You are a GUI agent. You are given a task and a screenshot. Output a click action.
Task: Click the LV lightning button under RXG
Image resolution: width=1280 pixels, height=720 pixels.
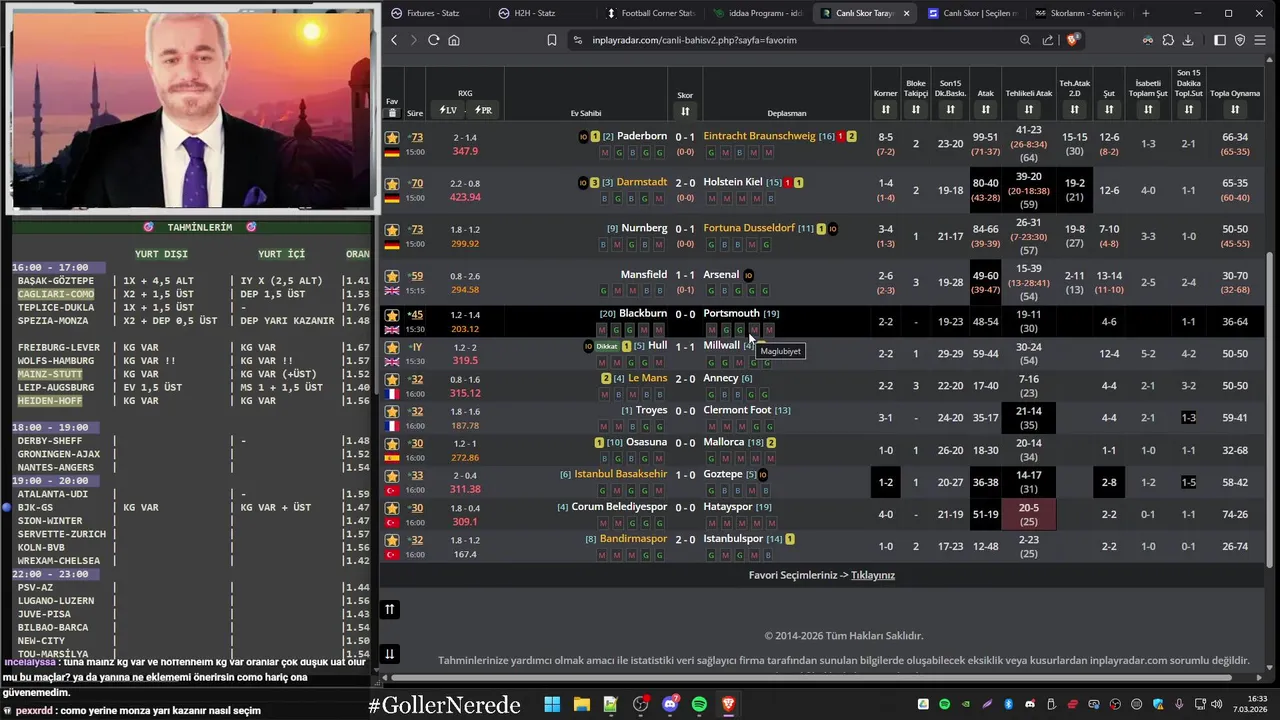point(447,110)
